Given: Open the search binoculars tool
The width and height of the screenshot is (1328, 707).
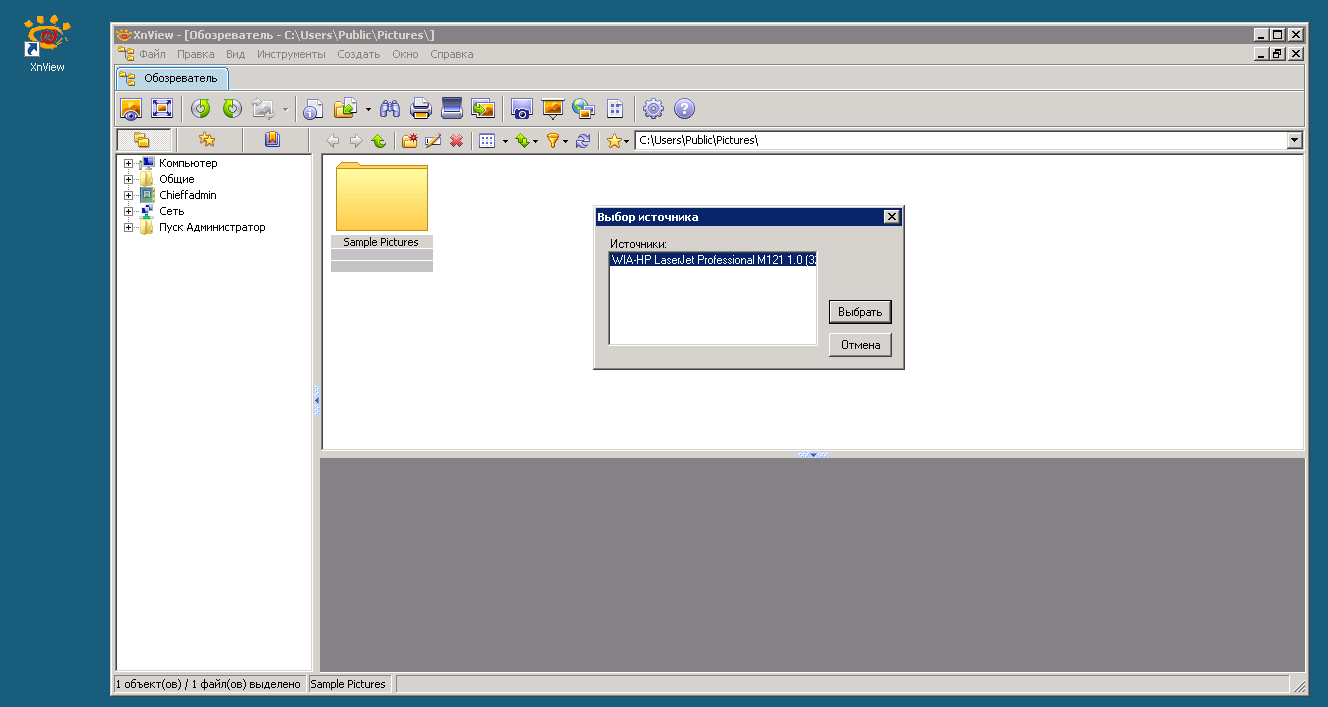Looking at the screenshot, I should click(390, 109).
